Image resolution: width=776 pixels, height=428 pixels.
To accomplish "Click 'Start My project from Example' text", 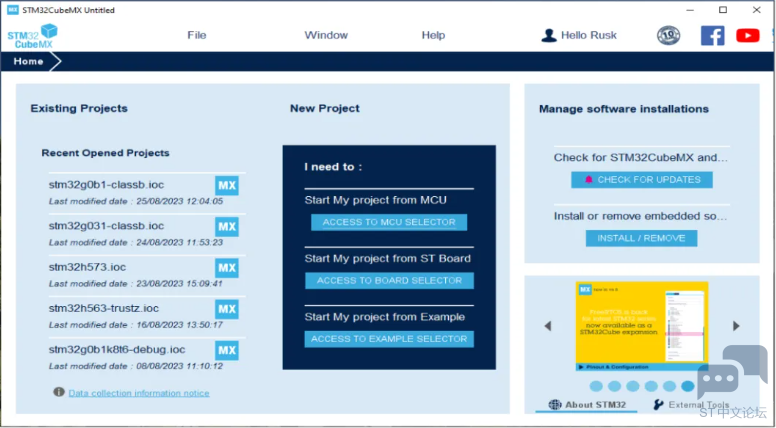I will (385, 317).
